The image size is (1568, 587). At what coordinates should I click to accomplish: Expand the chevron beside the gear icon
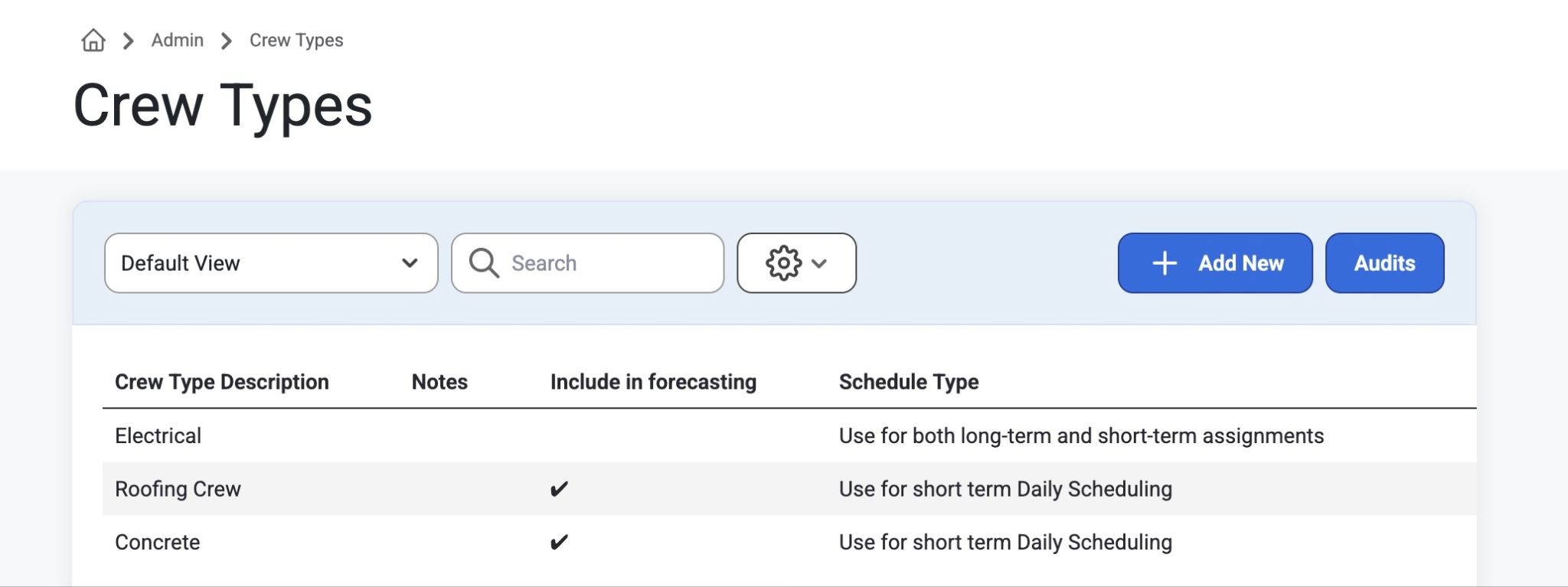[x=819, y=263]
